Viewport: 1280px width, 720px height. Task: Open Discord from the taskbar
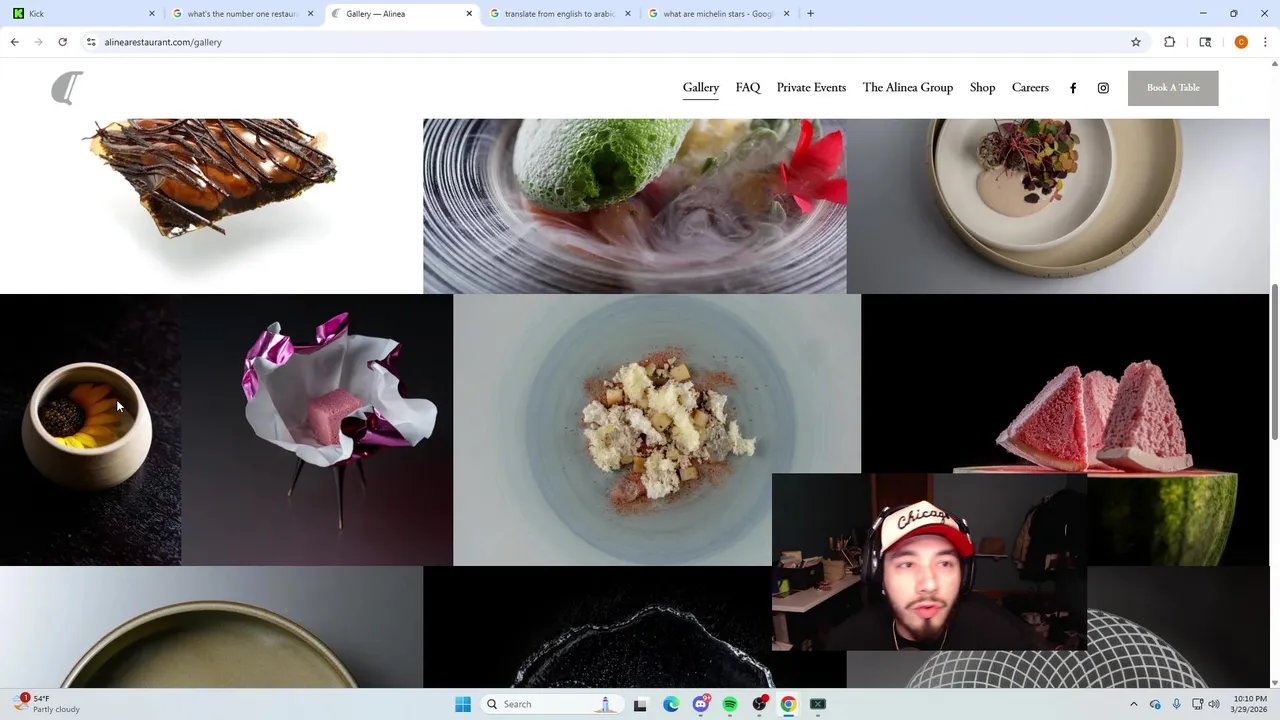pos(701,704)
